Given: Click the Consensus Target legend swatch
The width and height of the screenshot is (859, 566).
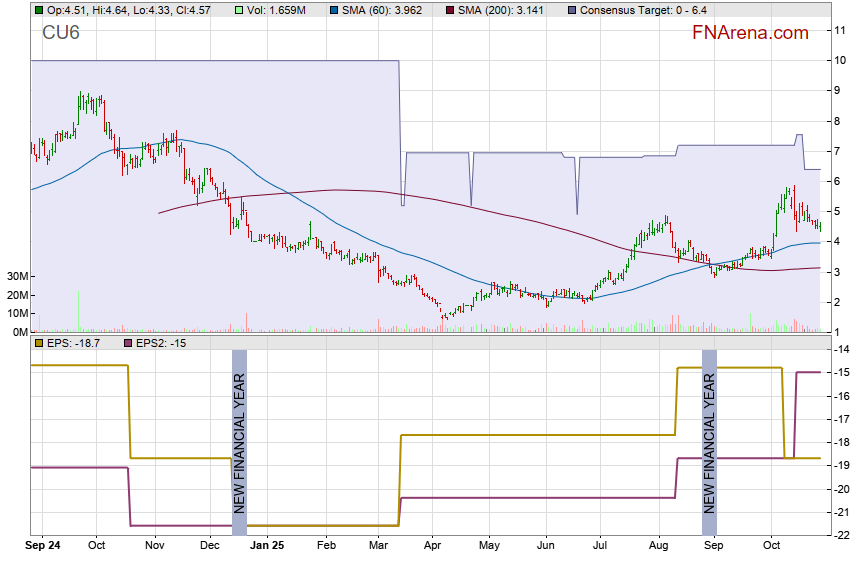Looking at the screenshot, I should tap(571, 10).
